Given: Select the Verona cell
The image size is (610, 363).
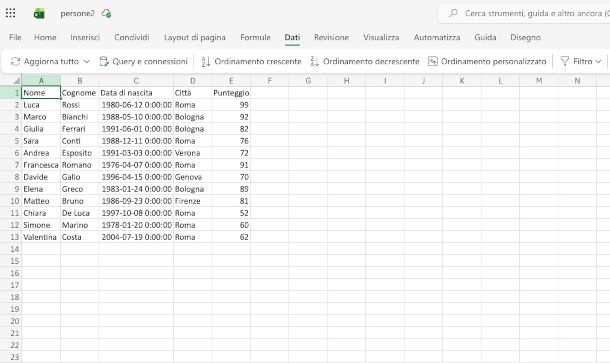Looking at the screenshot, I should (x=193, y=153).
